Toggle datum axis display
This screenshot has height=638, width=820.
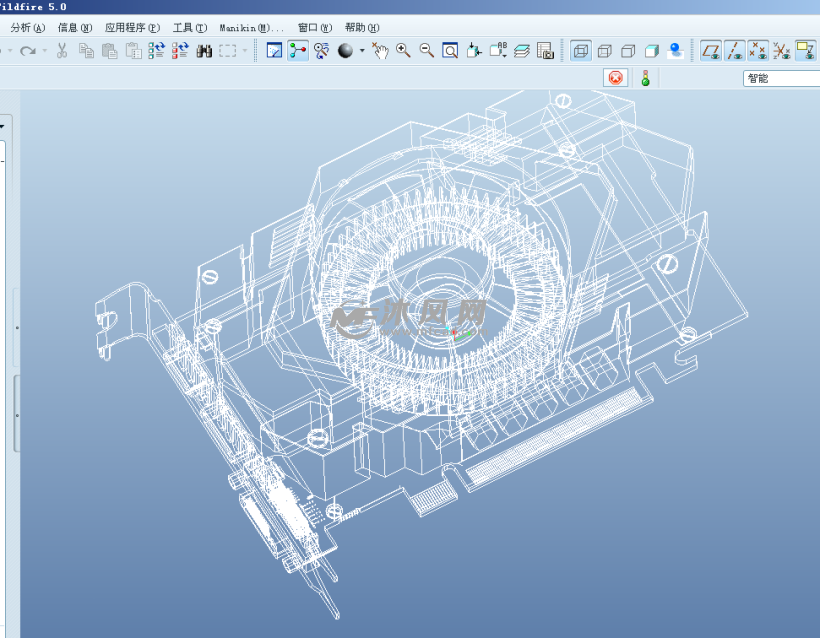[x=734, y=50]
